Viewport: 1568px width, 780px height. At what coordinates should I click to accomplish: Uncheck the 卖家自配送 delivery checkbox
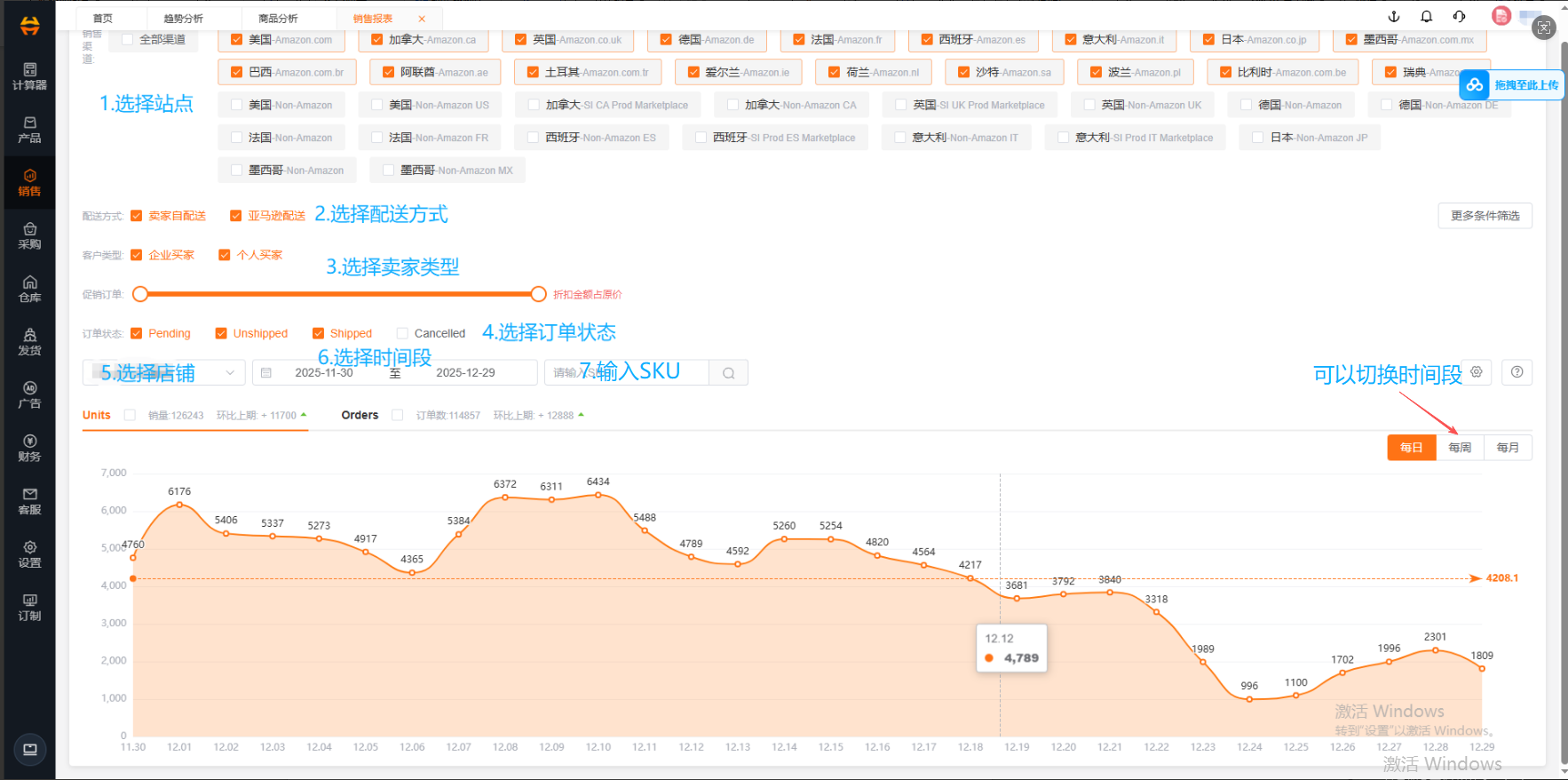point(137,216)
